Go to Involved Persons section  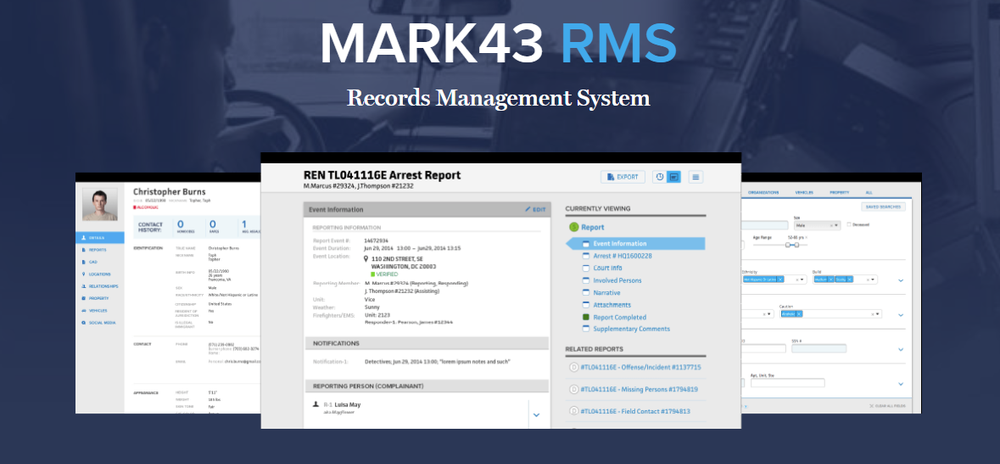[x=617, y=280]
